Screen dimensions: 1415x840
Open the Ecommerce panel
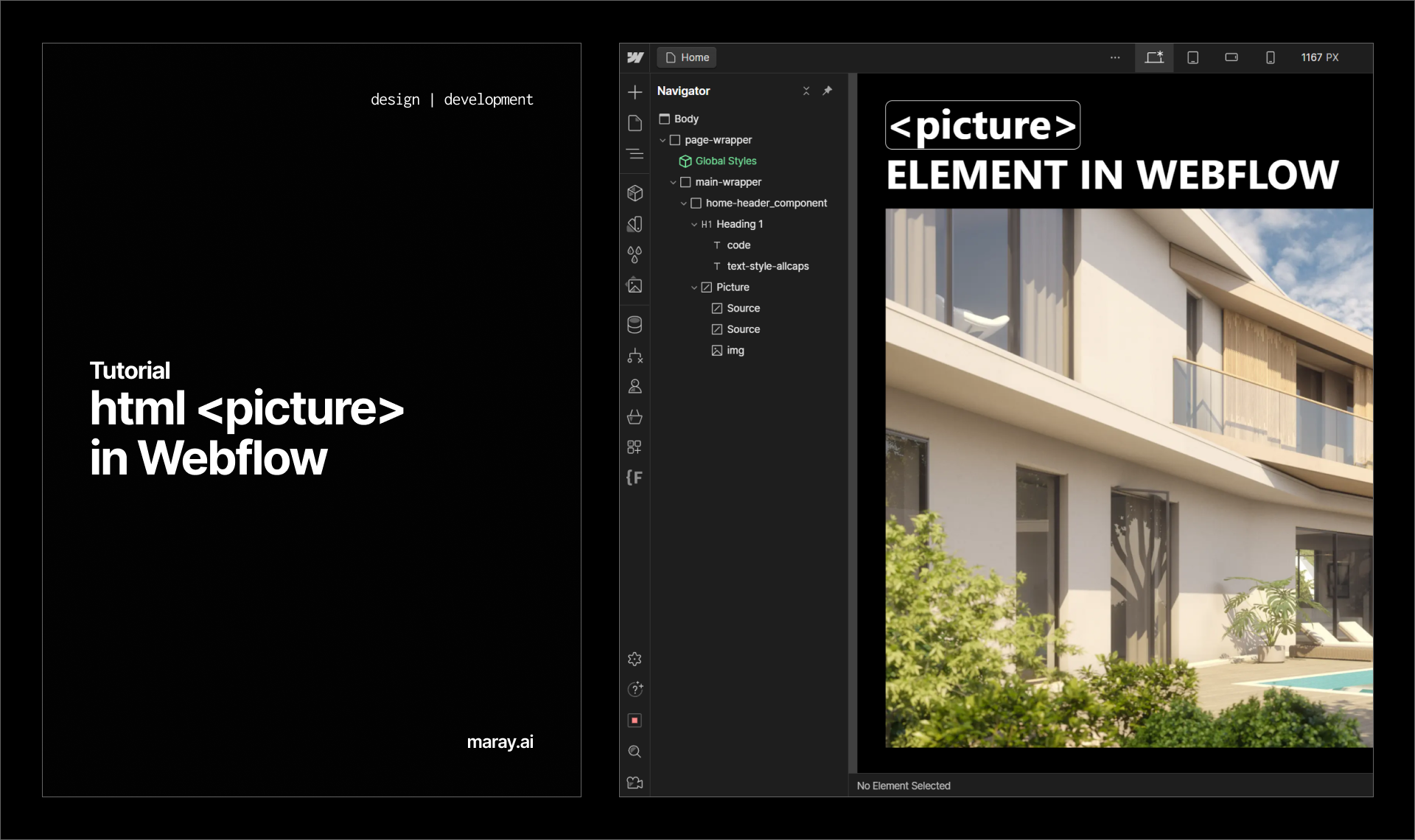point(635,417)
